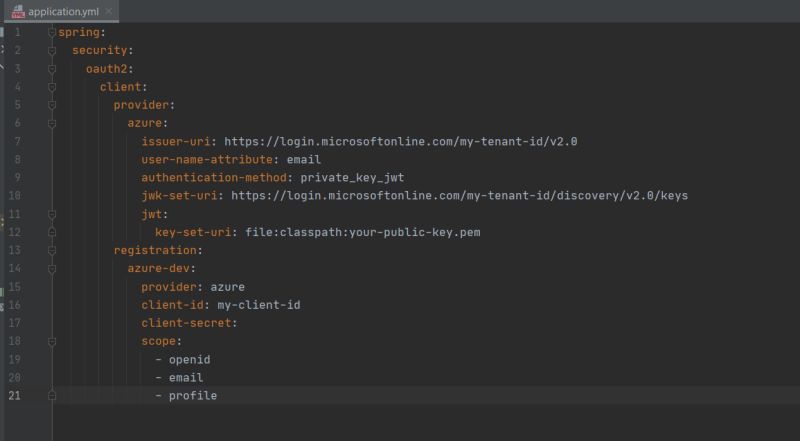Click the profile scope entry
The image size is (800, 441).
click(x=193, y=396)
